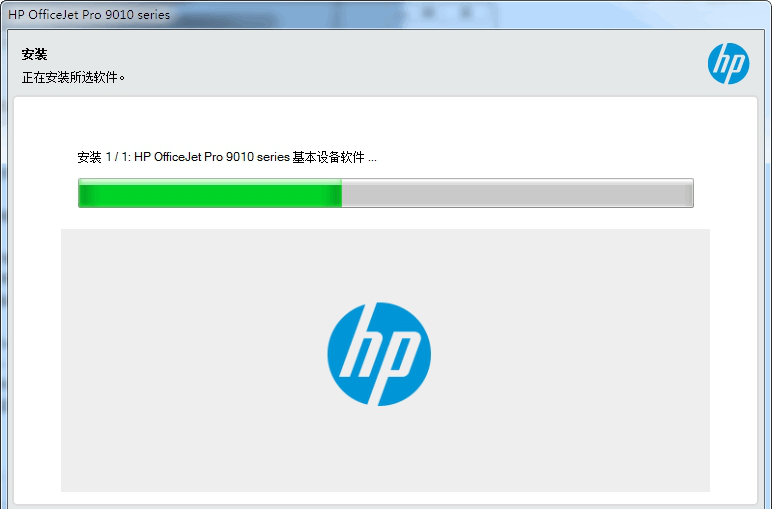772x529 pixels.
Task: Click the green installation progress bar
Action: point(386,193)
